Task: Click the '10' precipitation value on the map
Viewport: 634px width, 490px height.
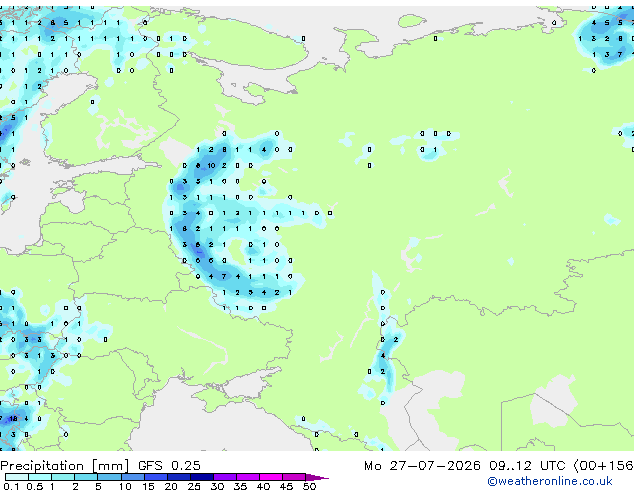Action: click(x=211, y=165)
